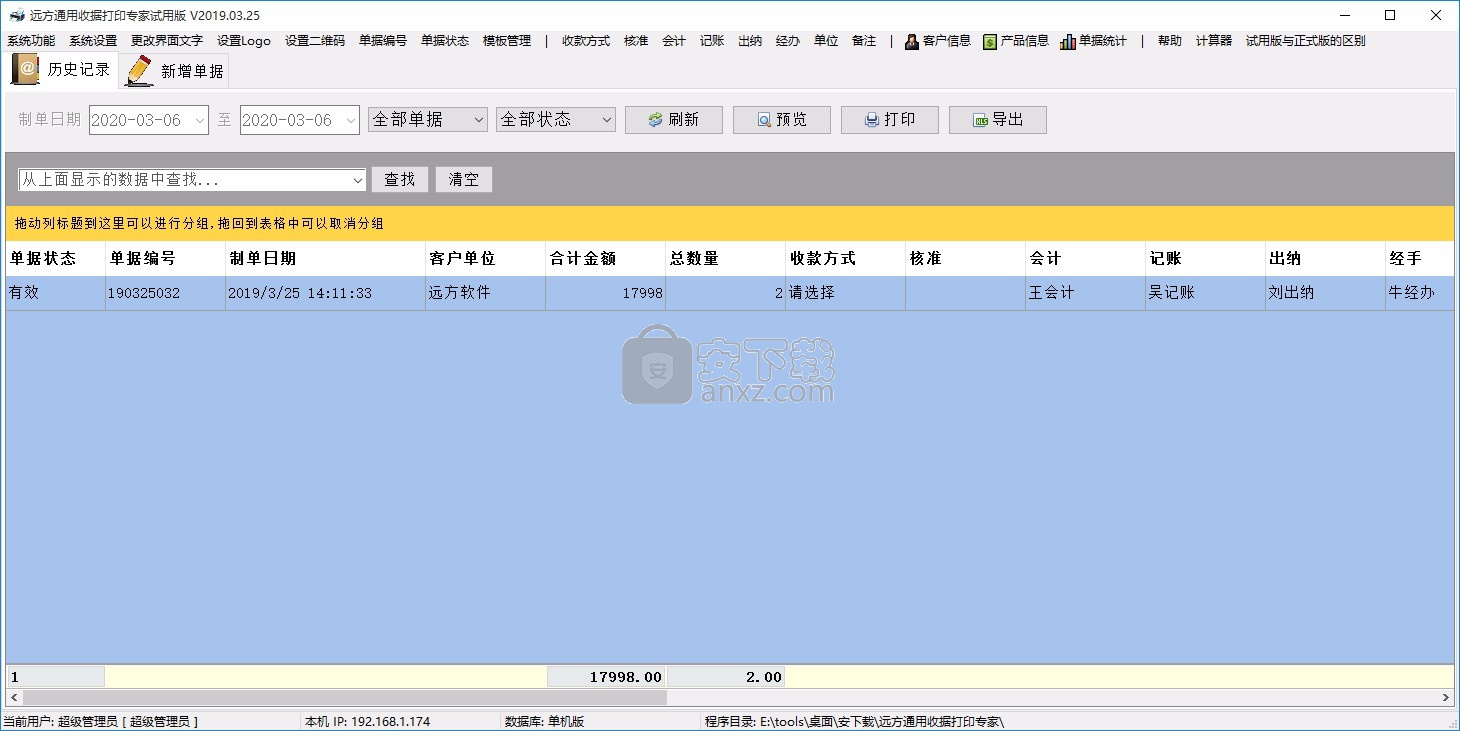The width and height of the screenshot is (1460, 731).
Task: Select cell 190325032 in the table
Action: click(x=165, y=293)
